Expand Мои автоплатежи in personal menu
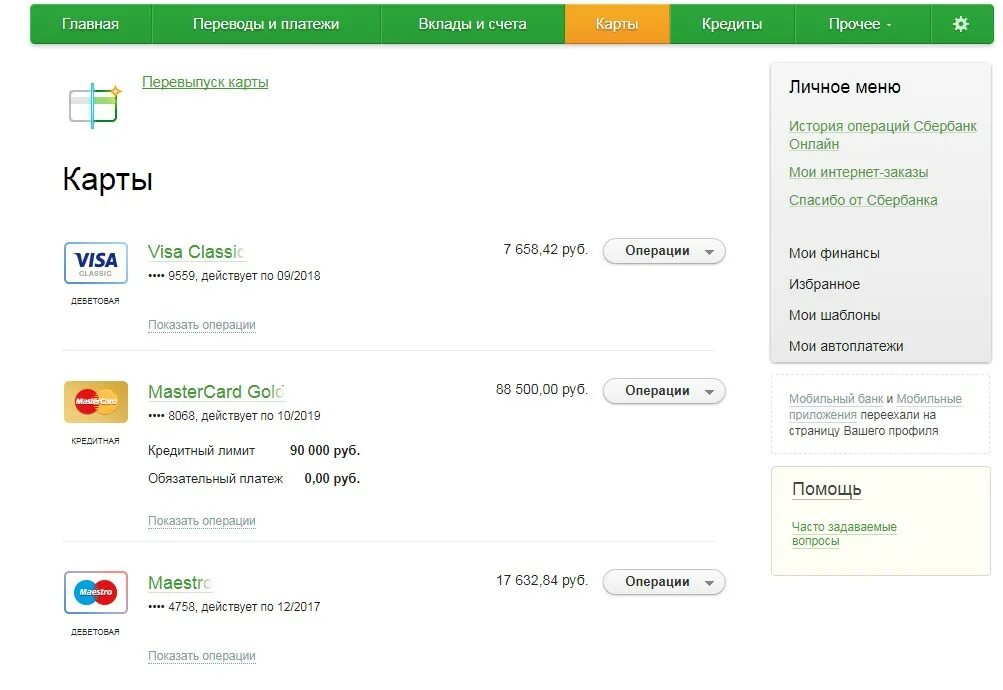 [x=846, y=346]
